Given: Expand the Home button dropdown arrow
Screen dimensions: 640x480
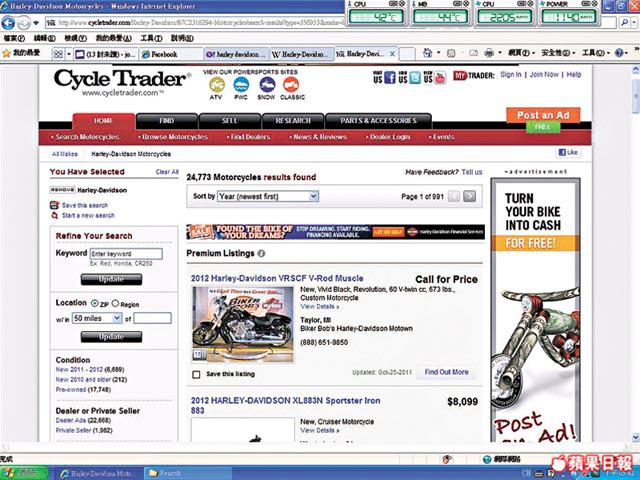Looking at the screenshot, I should [x=438, y=53].
